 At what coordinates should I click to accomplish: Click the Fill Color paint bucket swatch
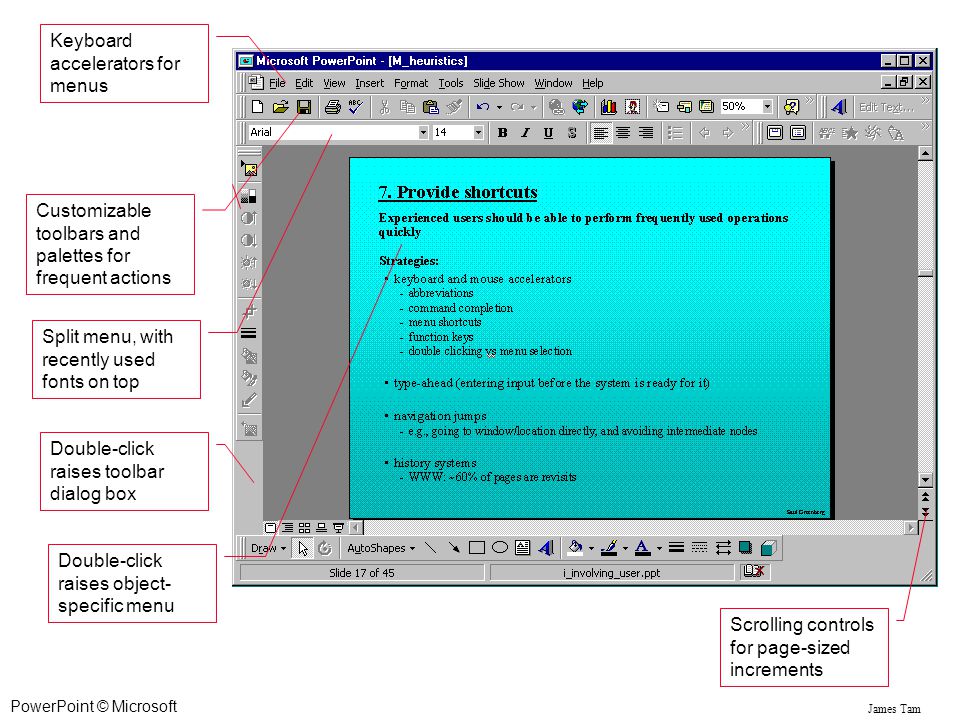[x=575, y=548]
